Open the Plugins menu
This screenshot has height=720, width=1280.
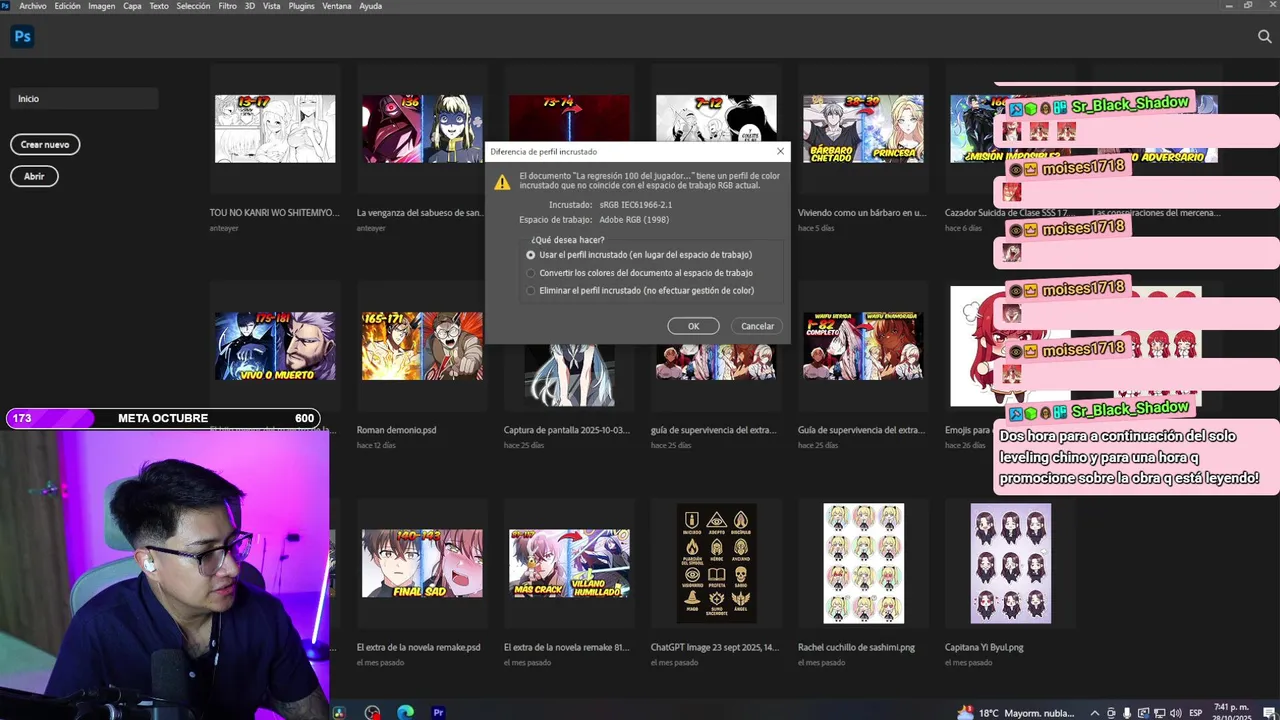click(301, 6)
